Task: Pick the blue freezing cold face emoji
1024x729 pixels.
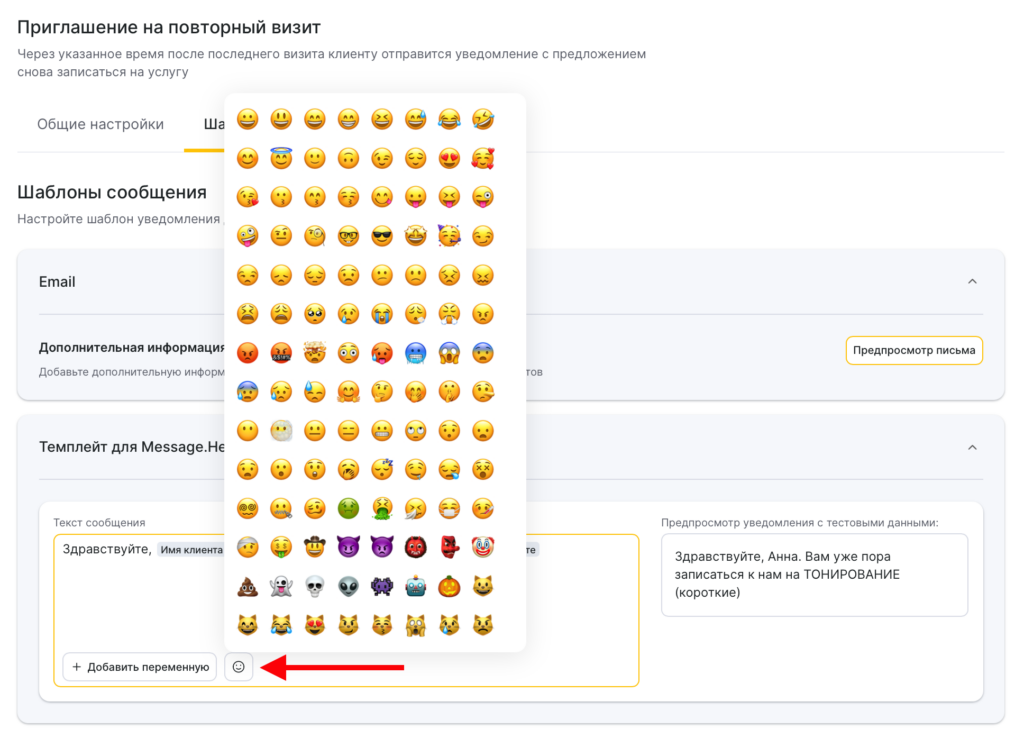Action: point(416,353)
